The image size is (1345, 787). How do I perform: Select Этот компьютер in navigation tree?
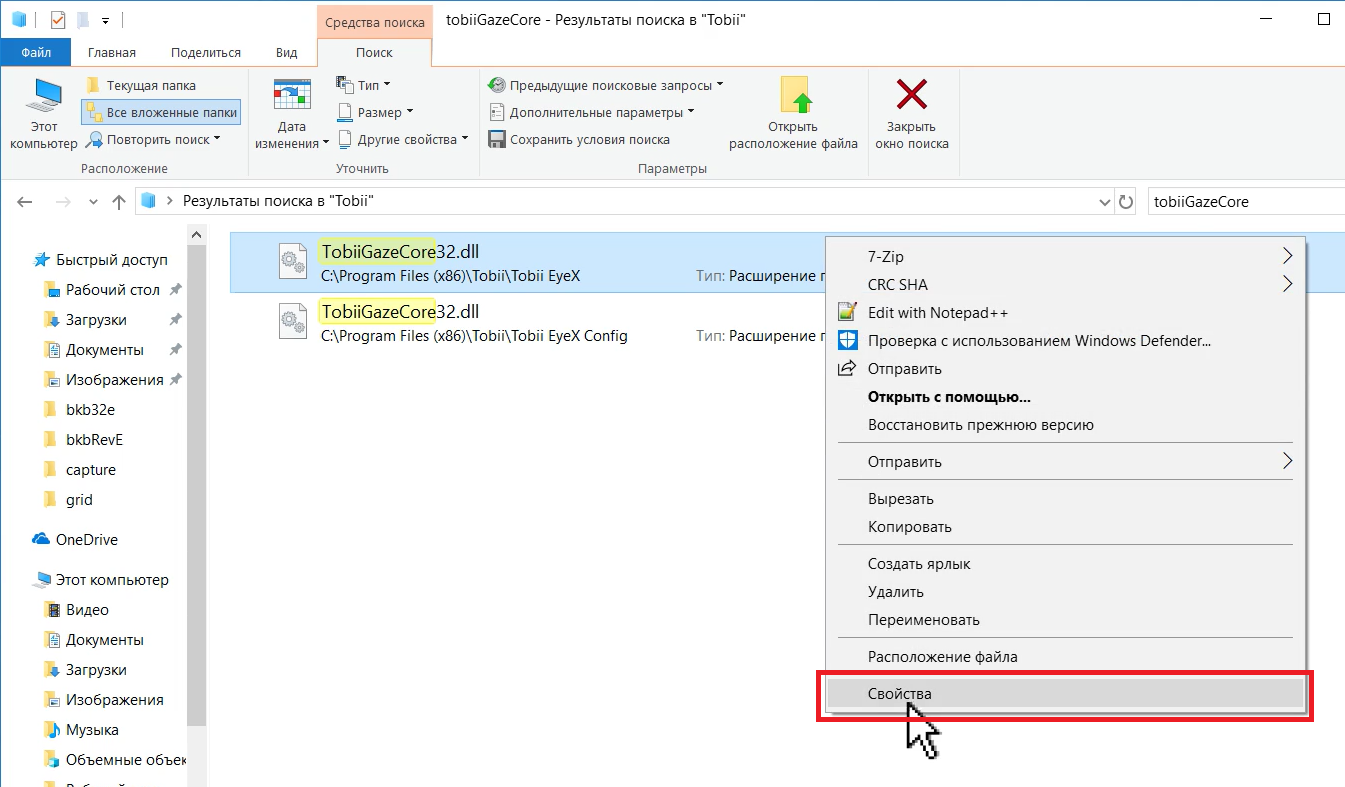coord(110,580)
